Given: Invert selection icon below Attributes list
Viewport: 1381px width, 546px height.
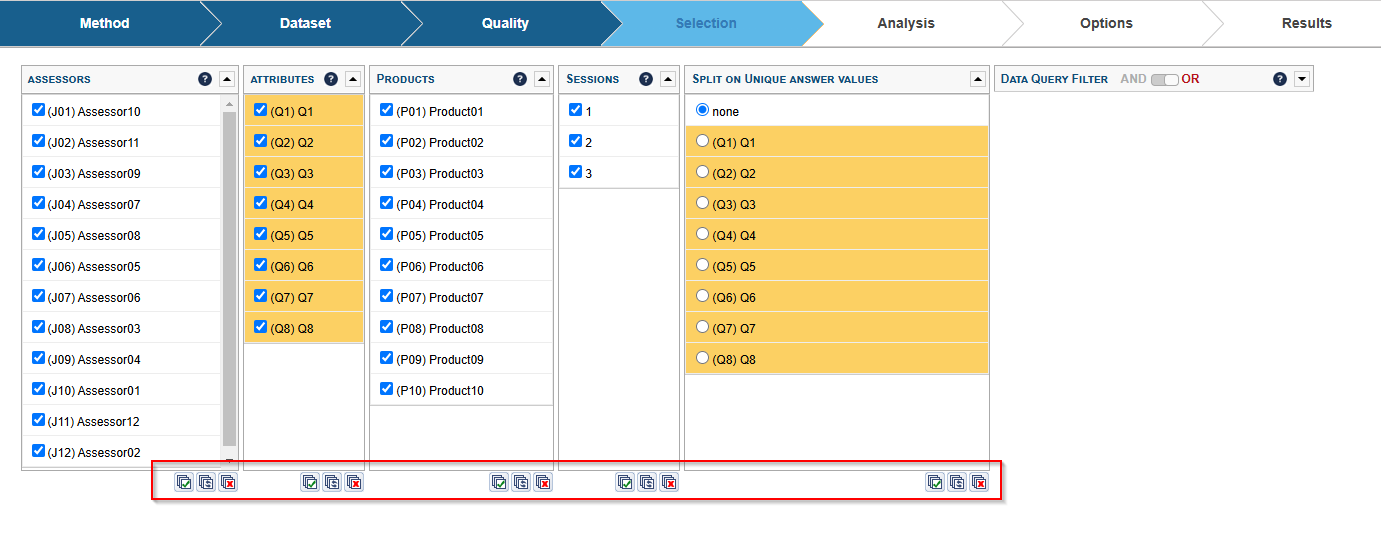Looking at the screenshot, I should [x=332, y=483].
